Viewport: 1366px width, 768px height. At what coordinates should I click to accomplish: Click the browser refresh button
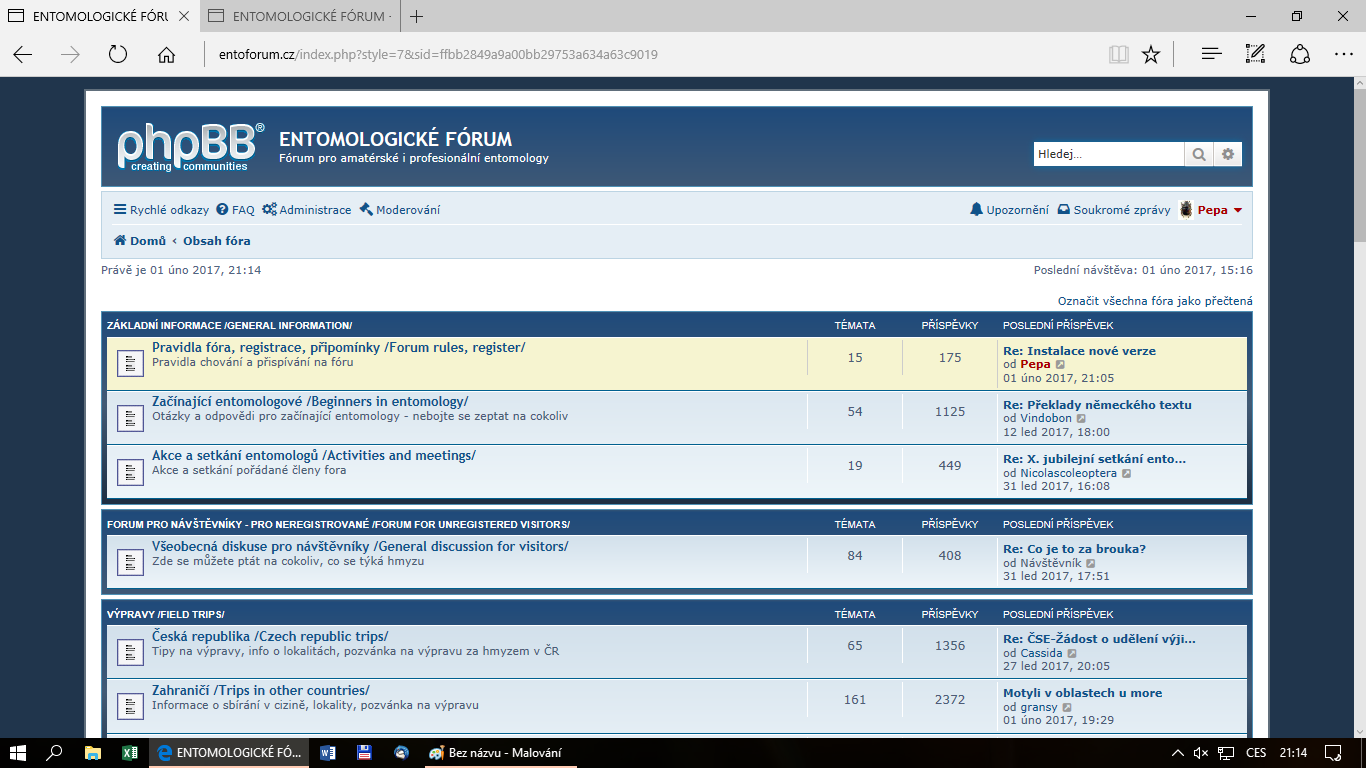118,55
